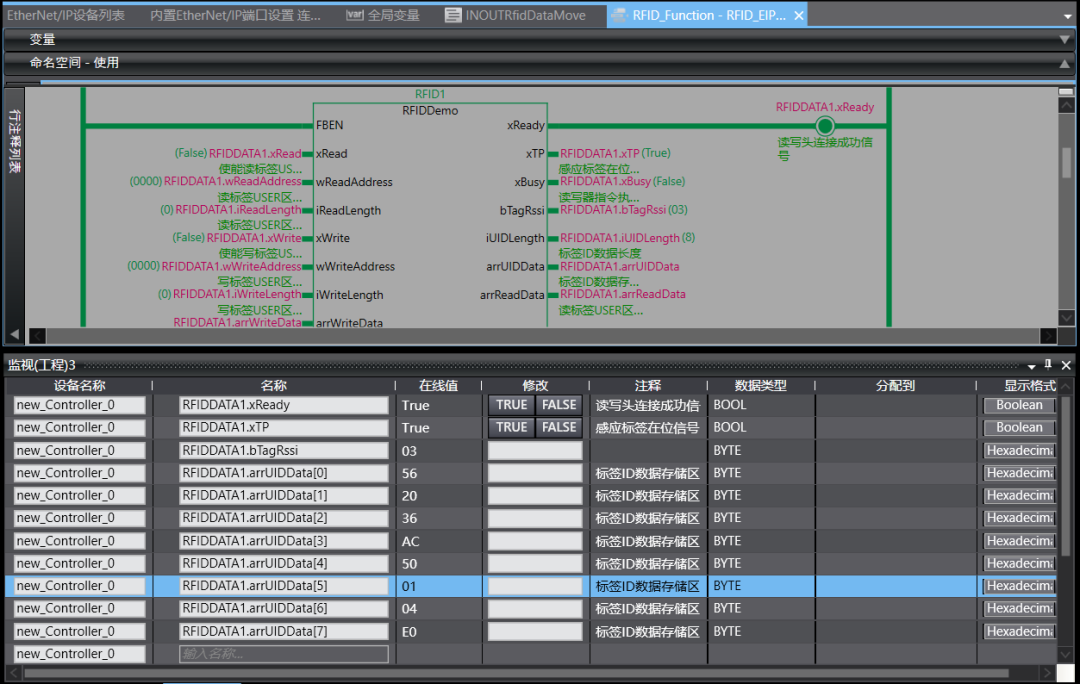Set RFIDDATA1.xTP to FALSE
Screen dimensions: 1080x684
tap(559, 427)
